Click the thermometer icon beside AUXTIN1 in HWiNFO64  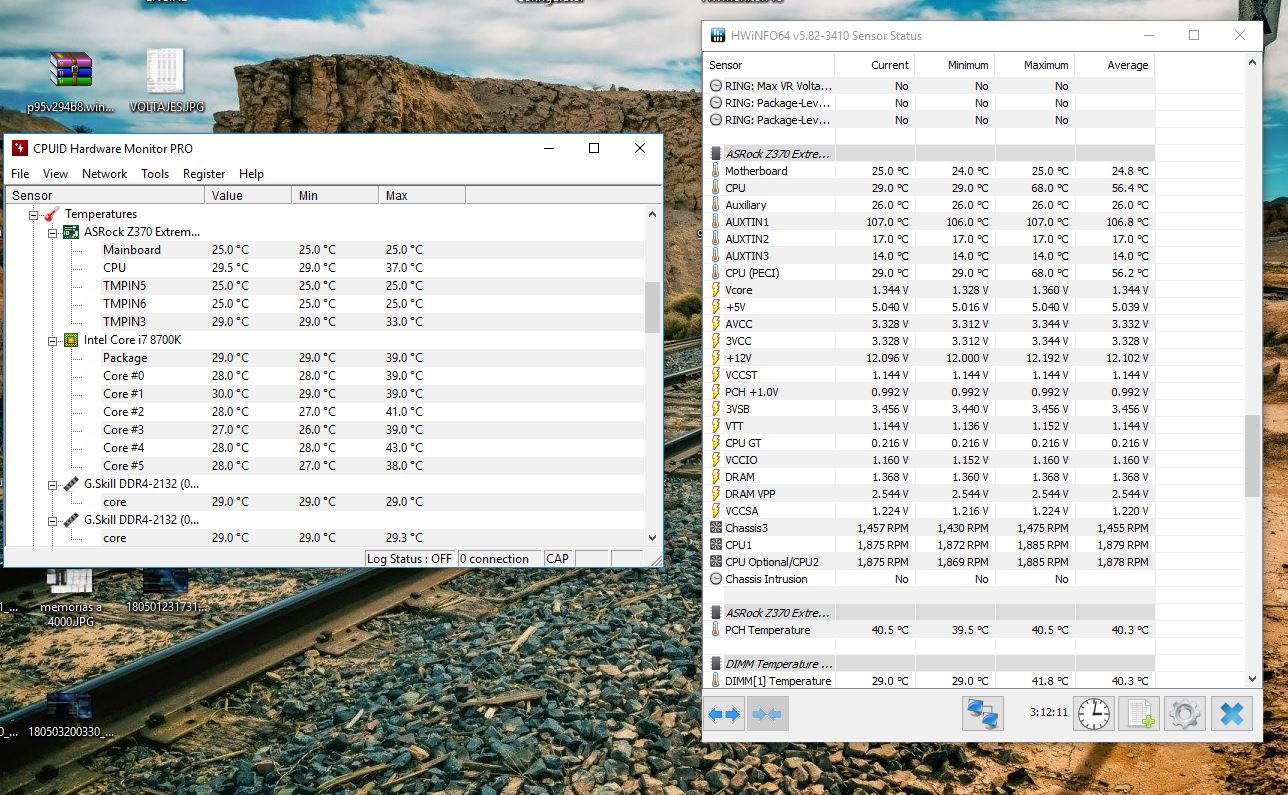tap(715, 222)
